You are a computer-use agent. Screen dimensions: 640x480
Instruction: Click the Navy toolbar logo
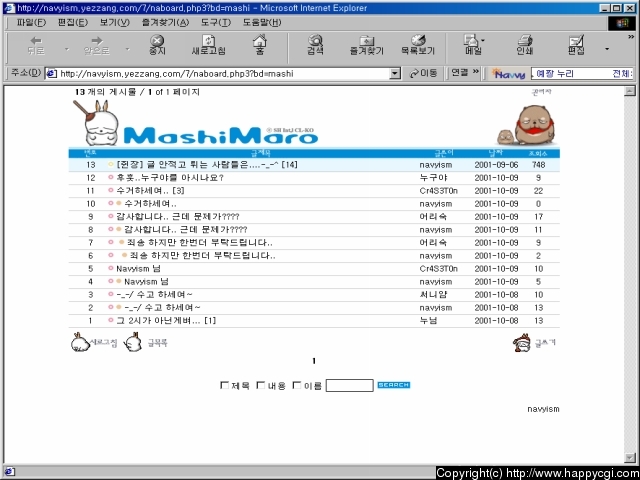point(508,73)
